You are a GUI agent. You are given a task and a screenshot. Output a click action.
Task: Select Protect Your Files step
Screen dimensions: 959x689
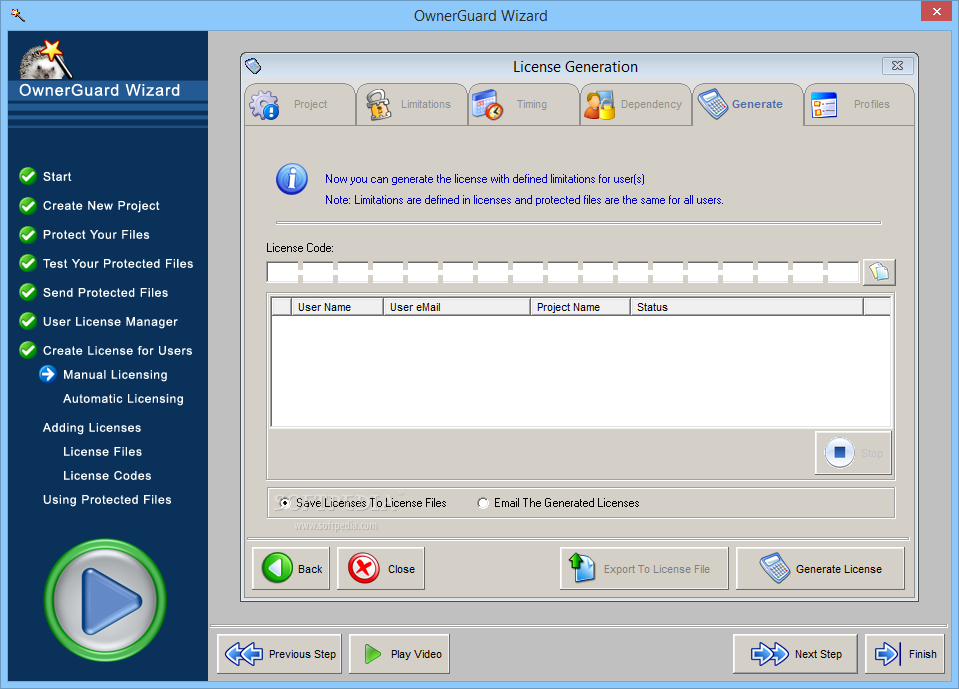tap(96, 235)
